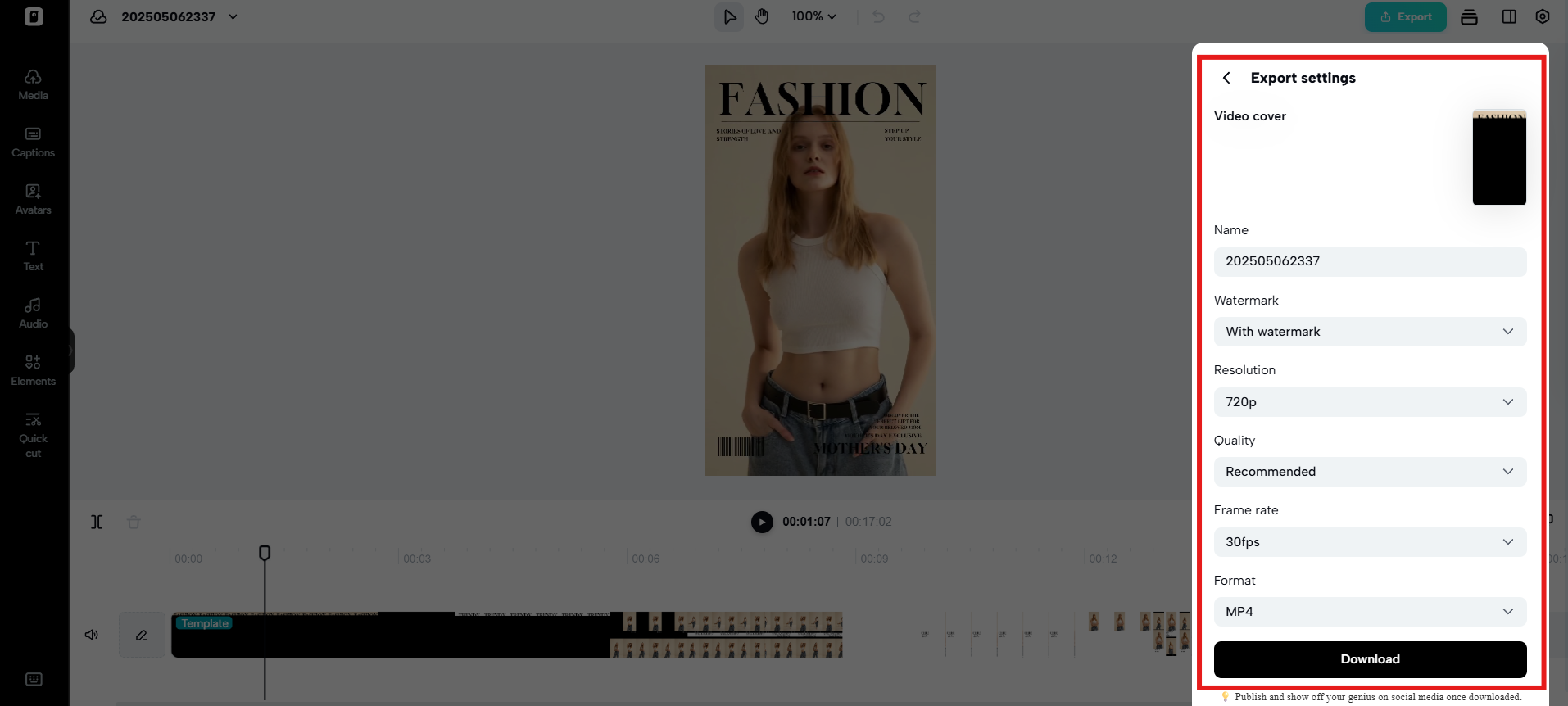Edit the Name input field

(1370, 261)
